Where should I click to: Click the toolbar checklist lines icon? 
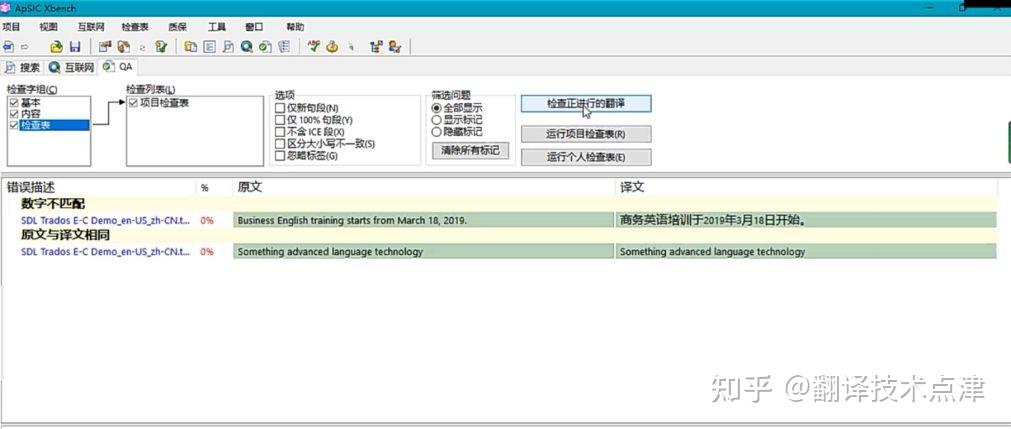284,46
